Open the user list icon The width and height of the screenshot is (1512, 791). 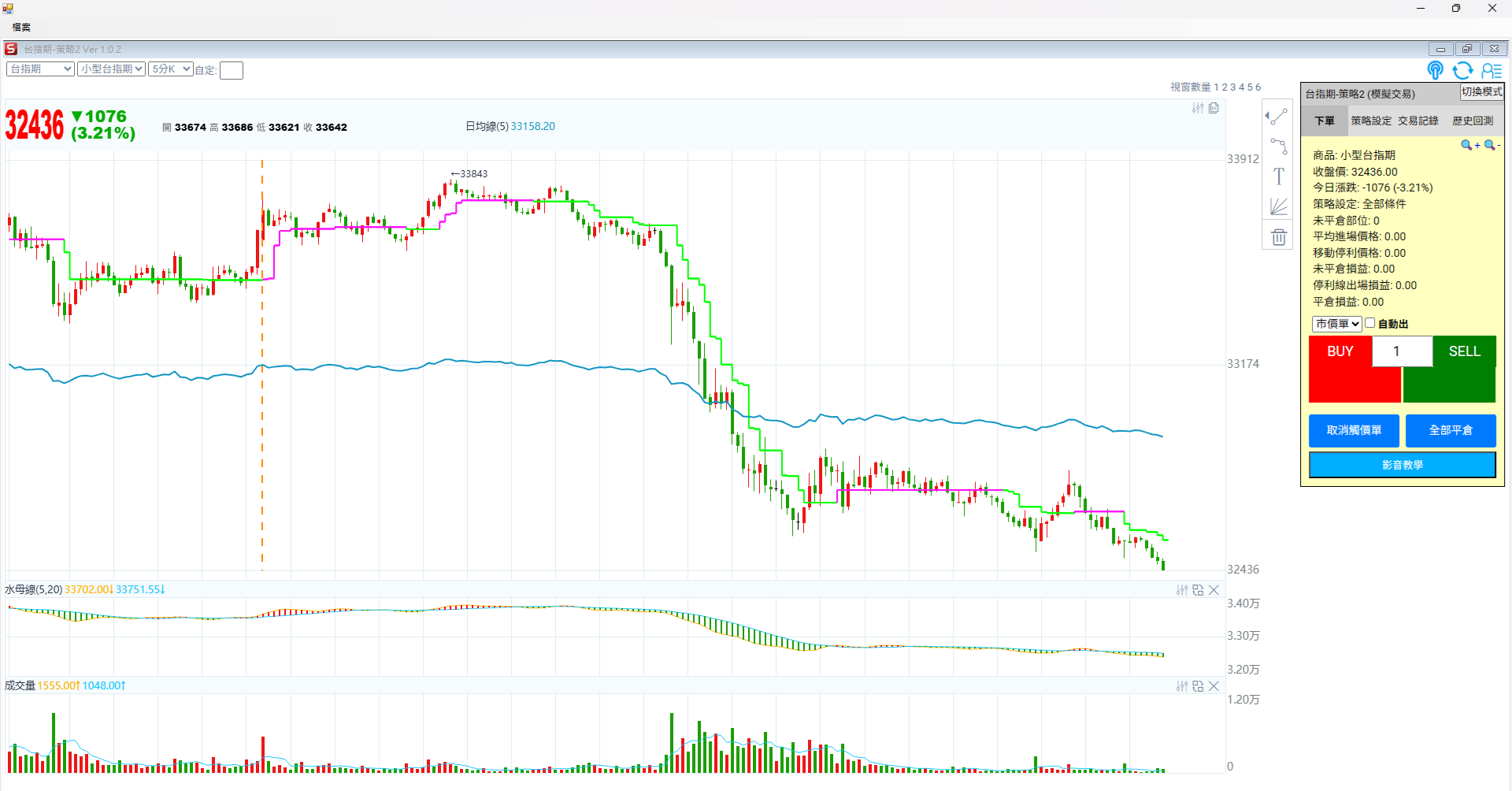click(x=1492, y=71)
